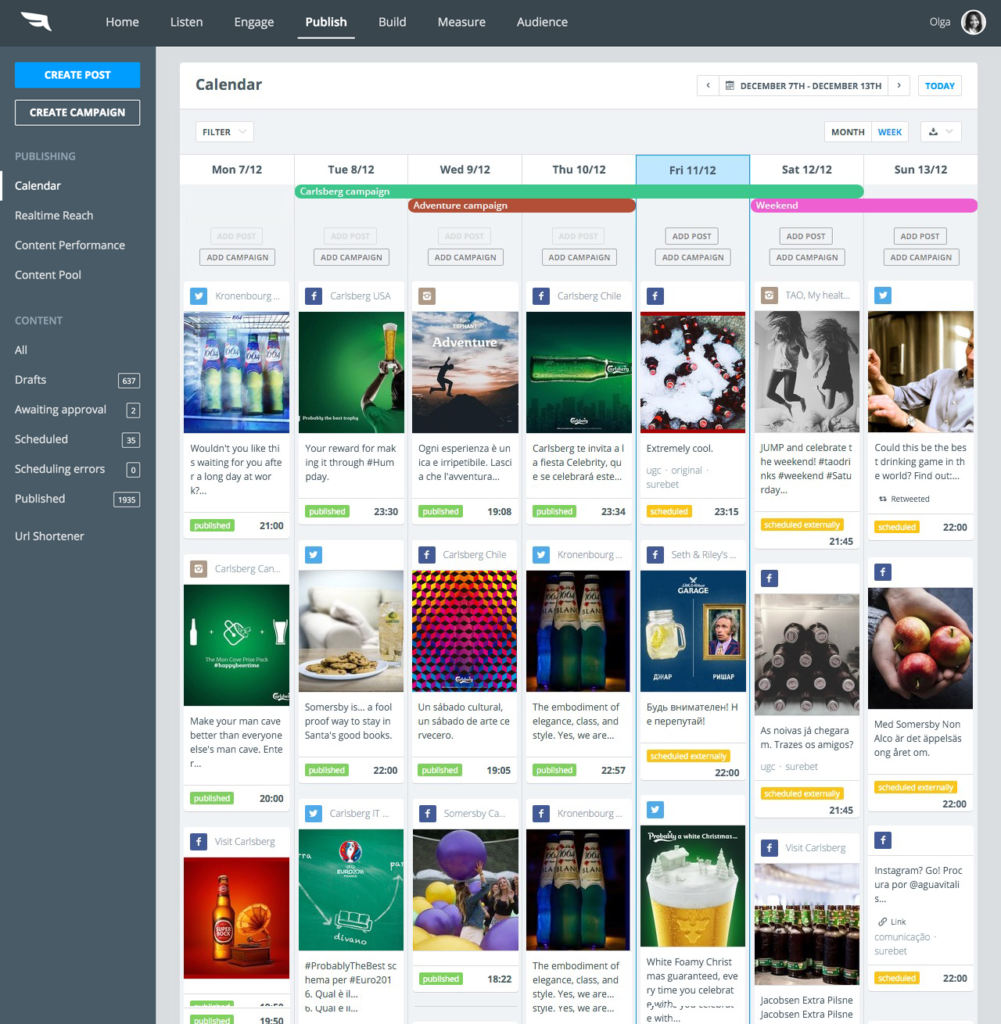The width and height of the screenshot is (1001, 1024).
Task: Open the Build tab
Action: tap(392, 22)
